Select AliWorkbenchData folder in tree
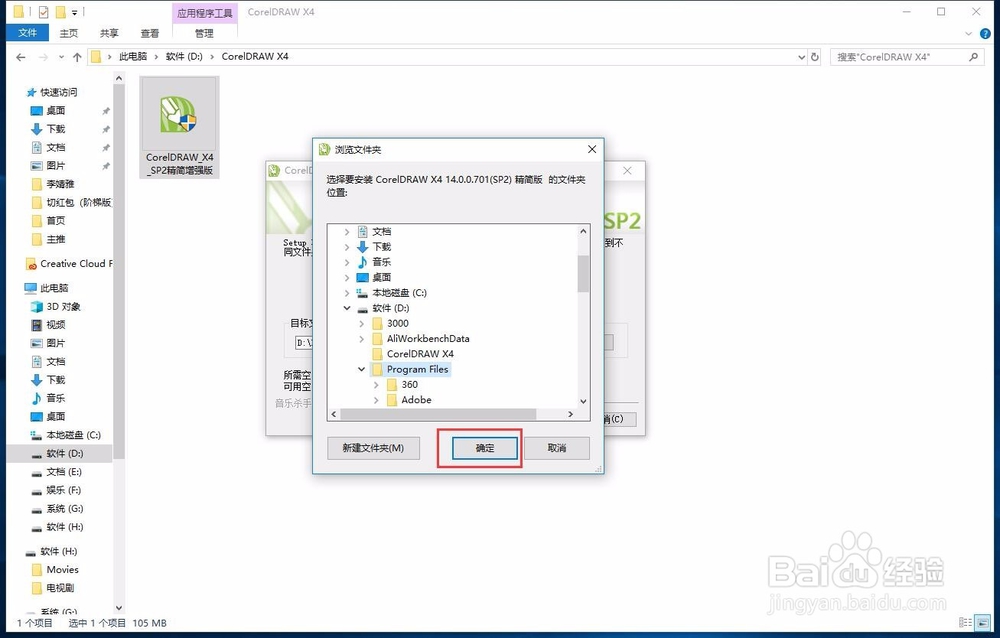 pyautogui.click(x=428, y=339)
